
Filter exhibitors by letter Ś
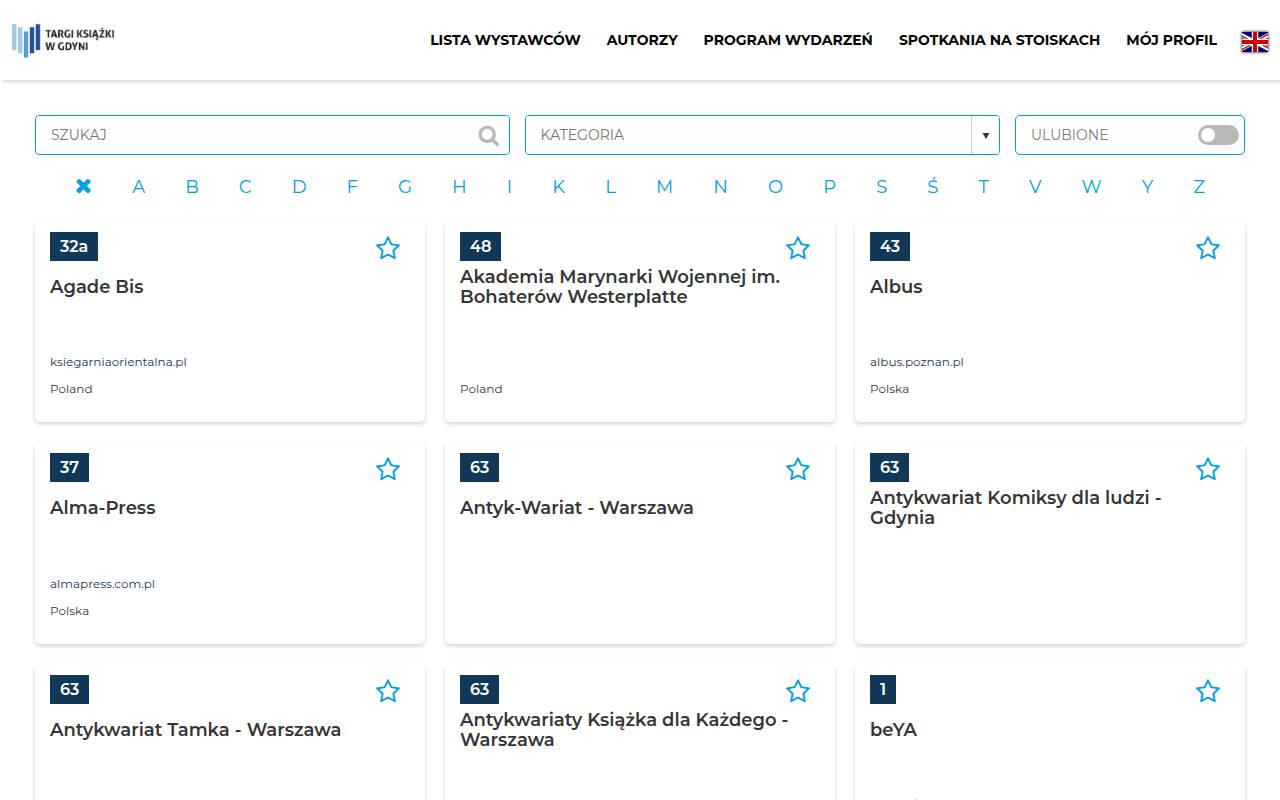coord(933,185)
